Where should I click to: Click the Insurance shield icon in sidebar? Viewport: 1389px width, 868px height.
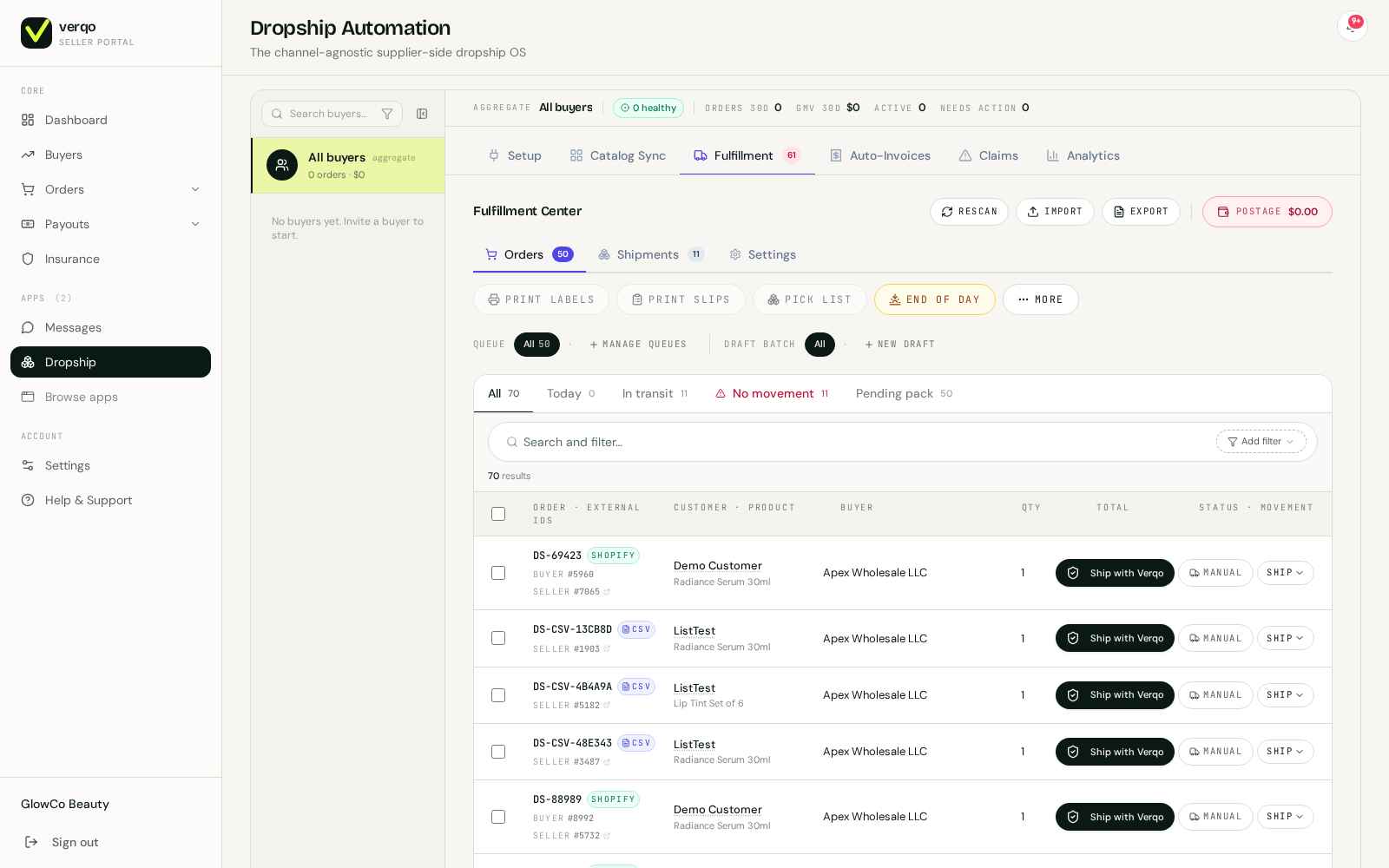28,259
